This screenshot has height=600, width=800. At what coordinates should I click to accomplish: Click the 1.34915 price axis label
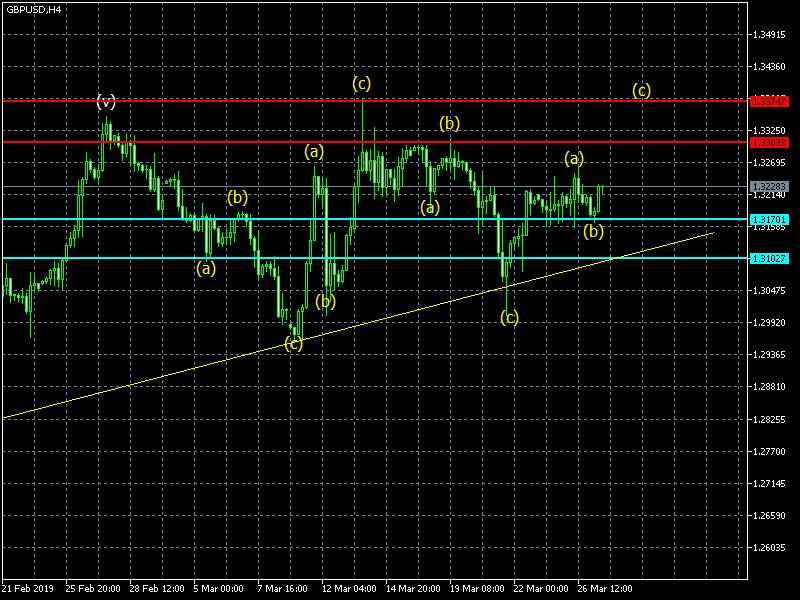tap(769, 35)
